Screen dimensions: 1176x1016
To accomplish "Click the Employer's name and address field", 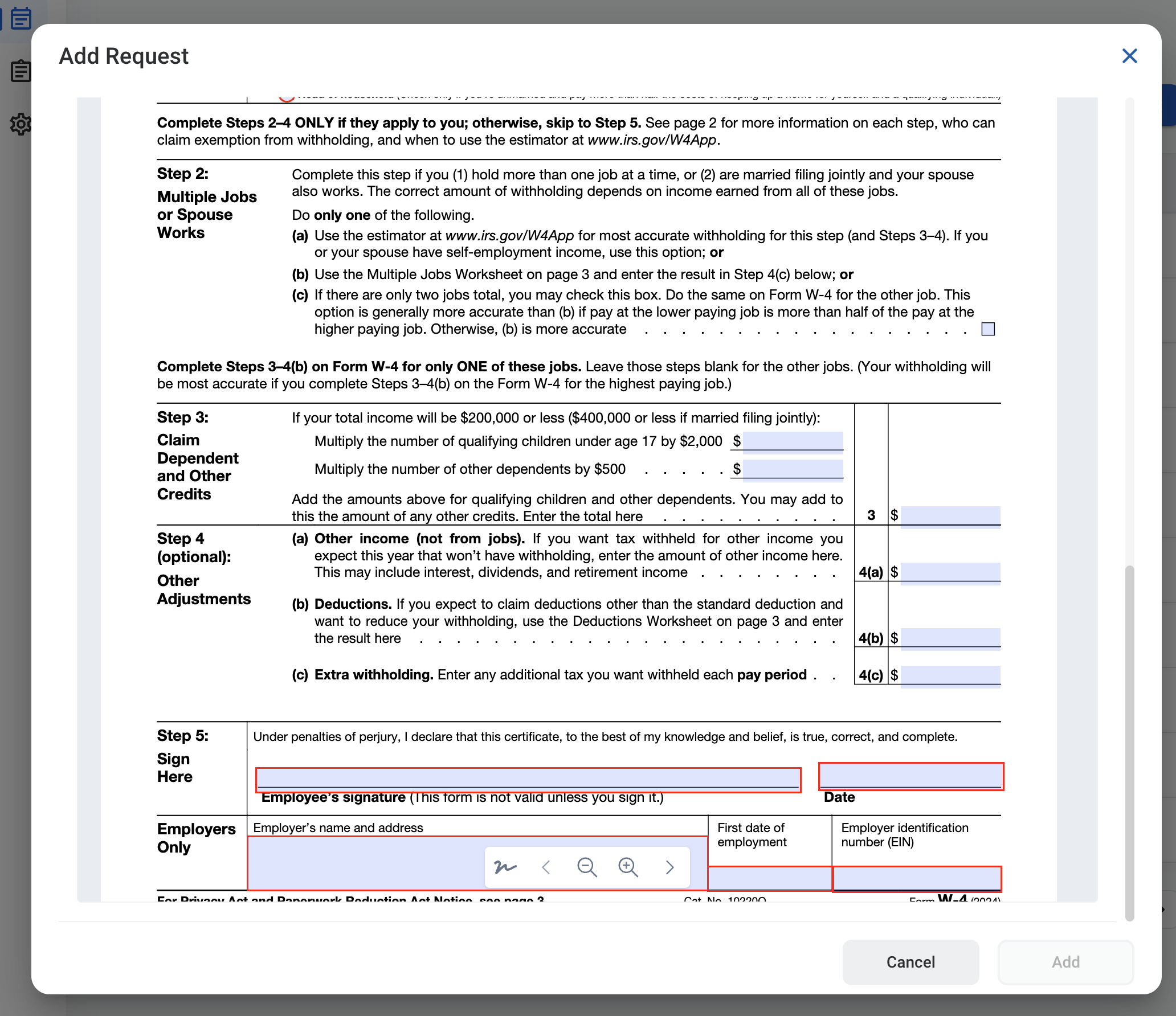I will [477, 863].
